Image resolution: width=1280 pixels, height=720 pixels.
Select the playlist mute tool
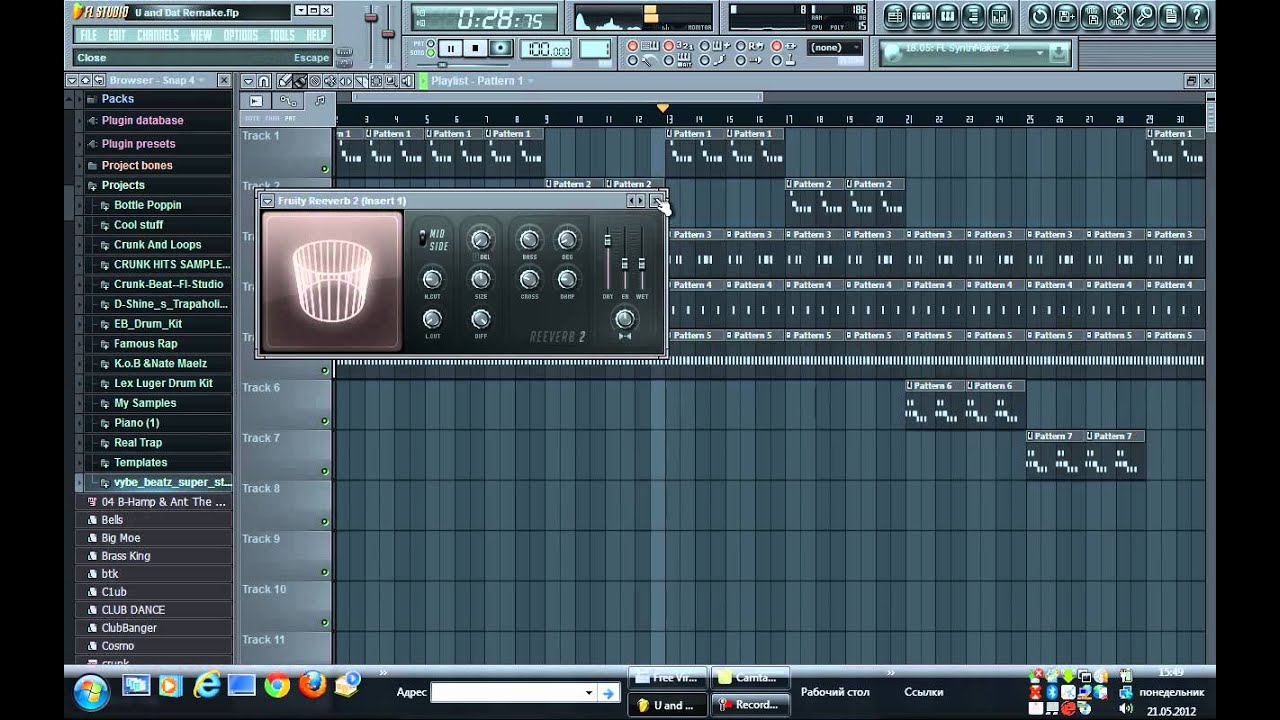coord(330,81)
